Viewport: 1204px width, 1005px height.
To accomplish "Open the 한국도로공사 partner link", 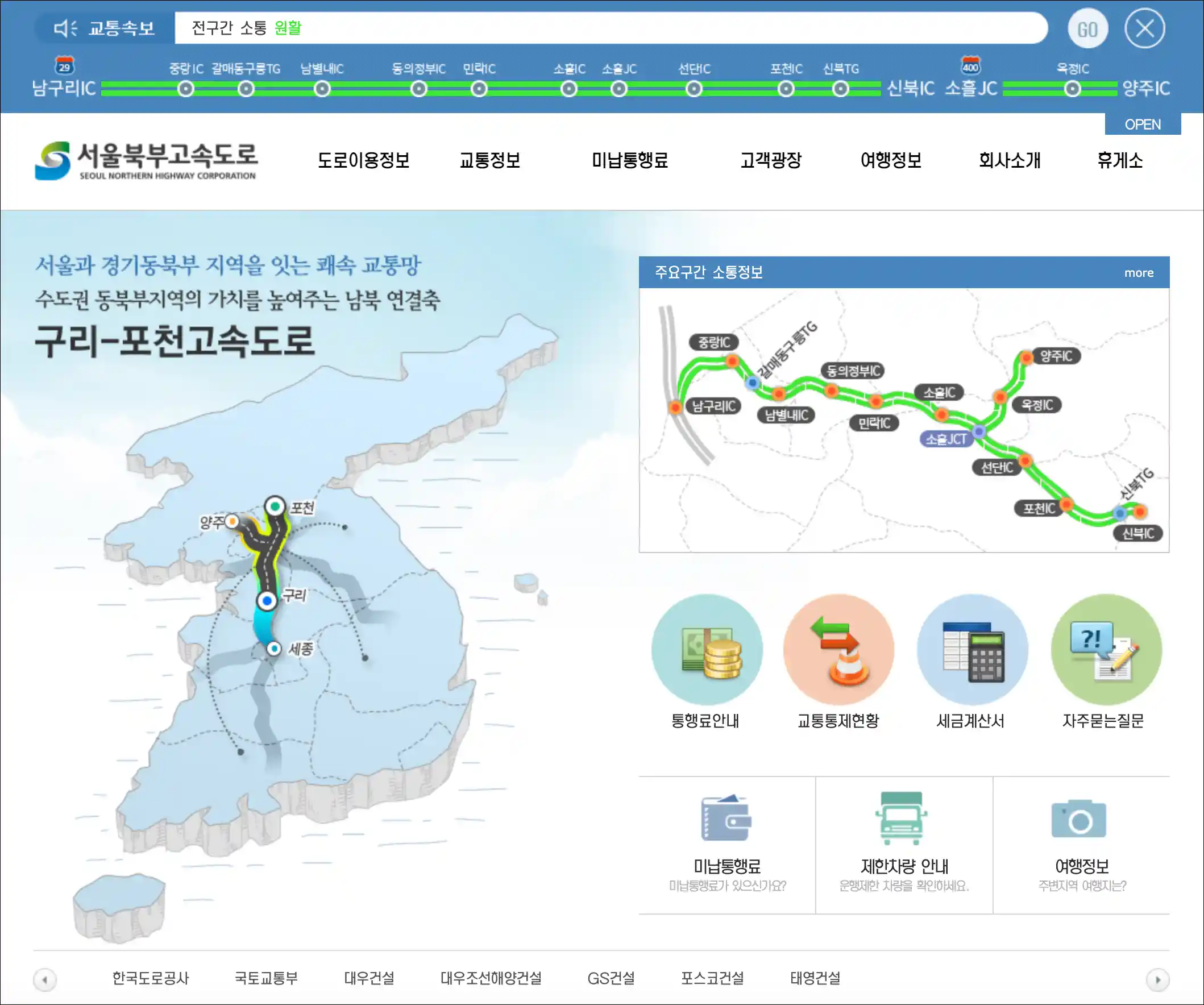I will (150, 978).
